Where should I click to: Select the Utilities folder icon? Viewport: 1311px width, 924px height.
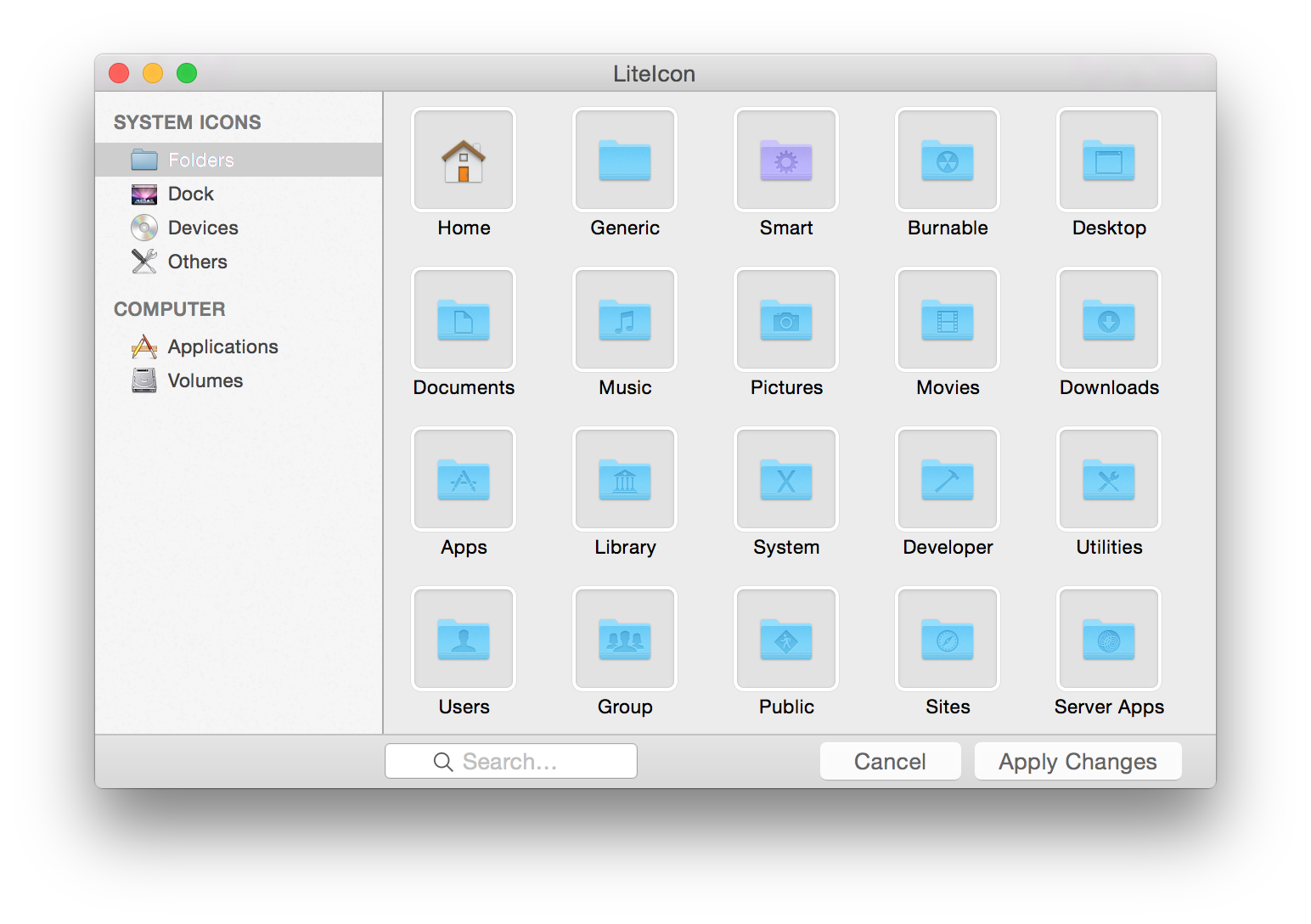(1109, 479)
